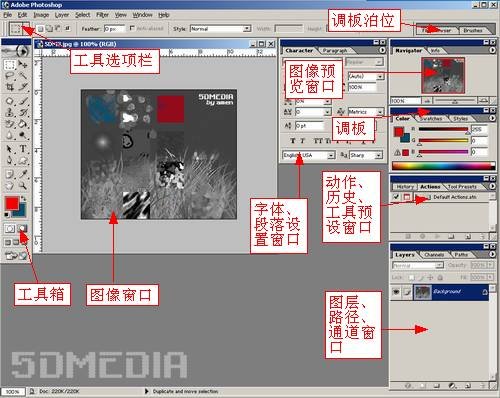Select the Move tool

(x=23, y=64)
